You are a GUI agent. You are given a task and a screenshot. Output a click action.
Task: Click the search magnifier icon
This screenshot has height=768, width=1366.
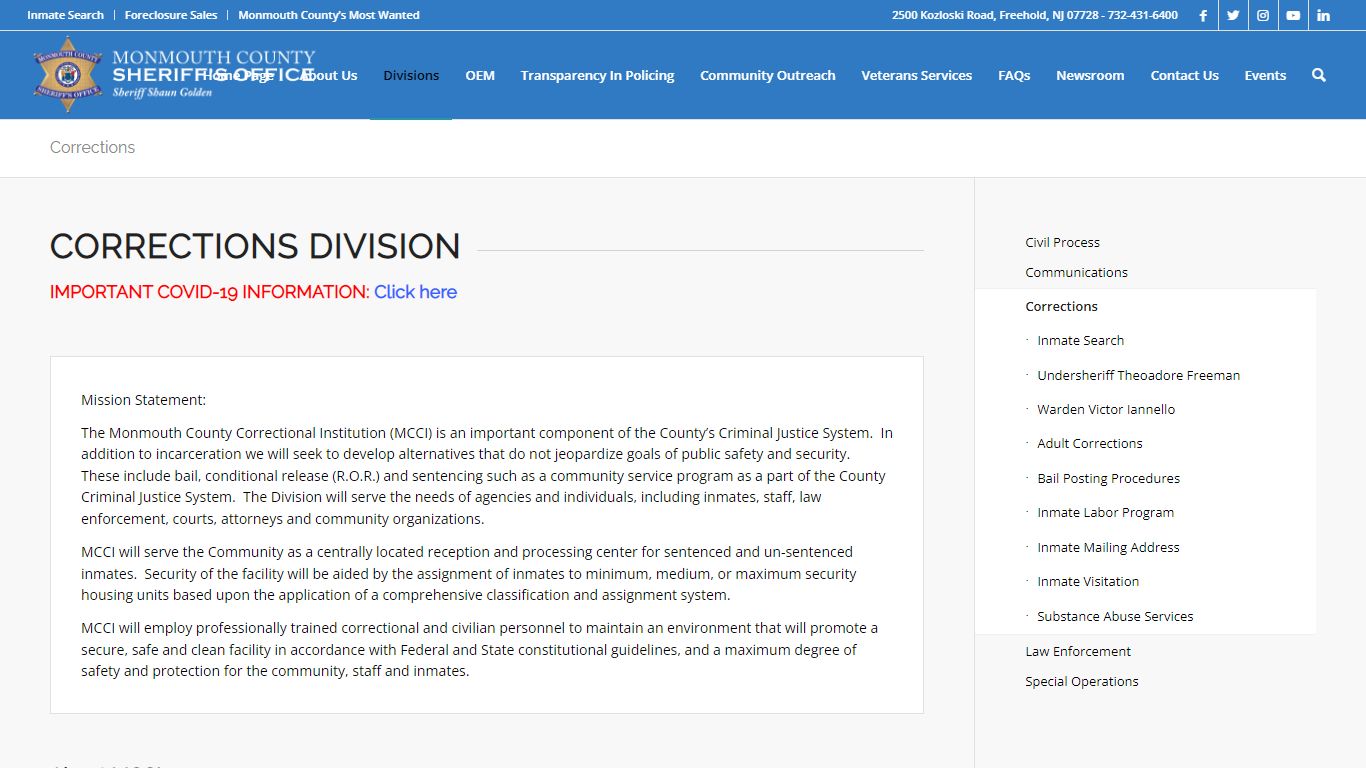point(1318,75)
